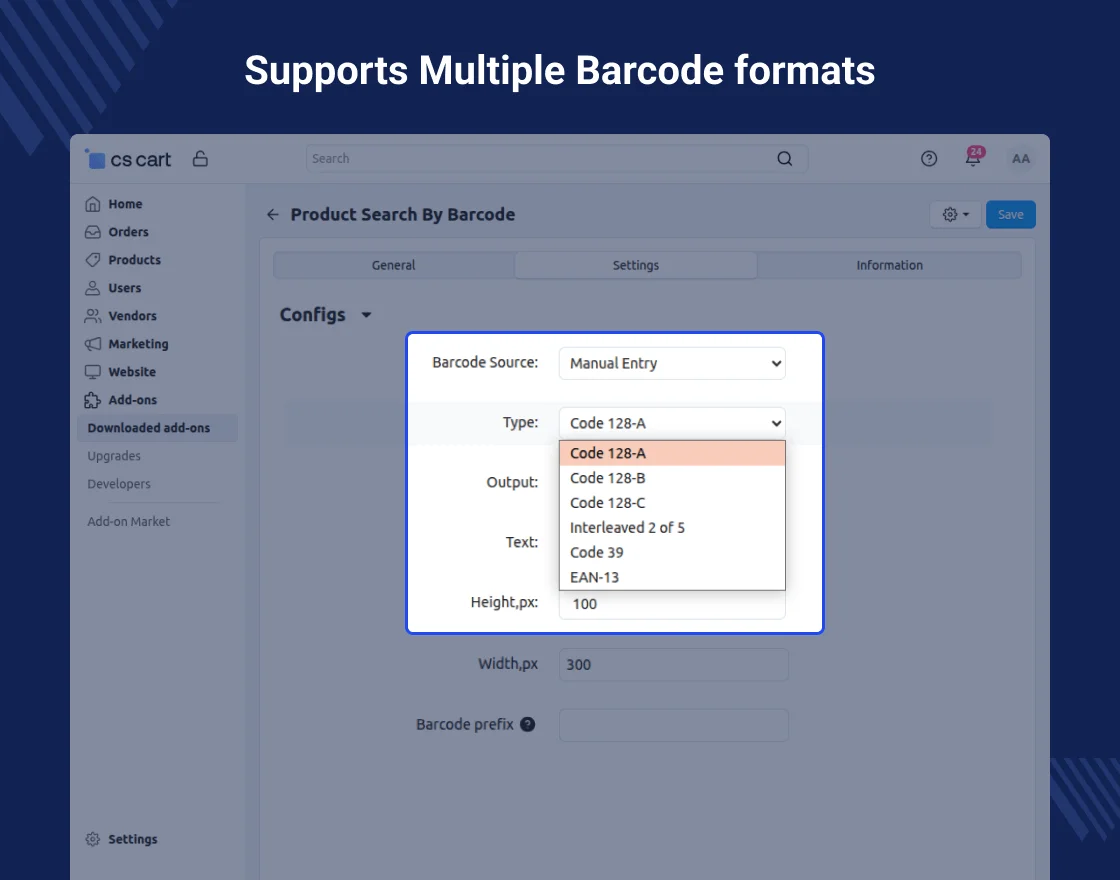Click the Configs section heading
This screenshot has width=1120, height=880.
pos(312,315)
